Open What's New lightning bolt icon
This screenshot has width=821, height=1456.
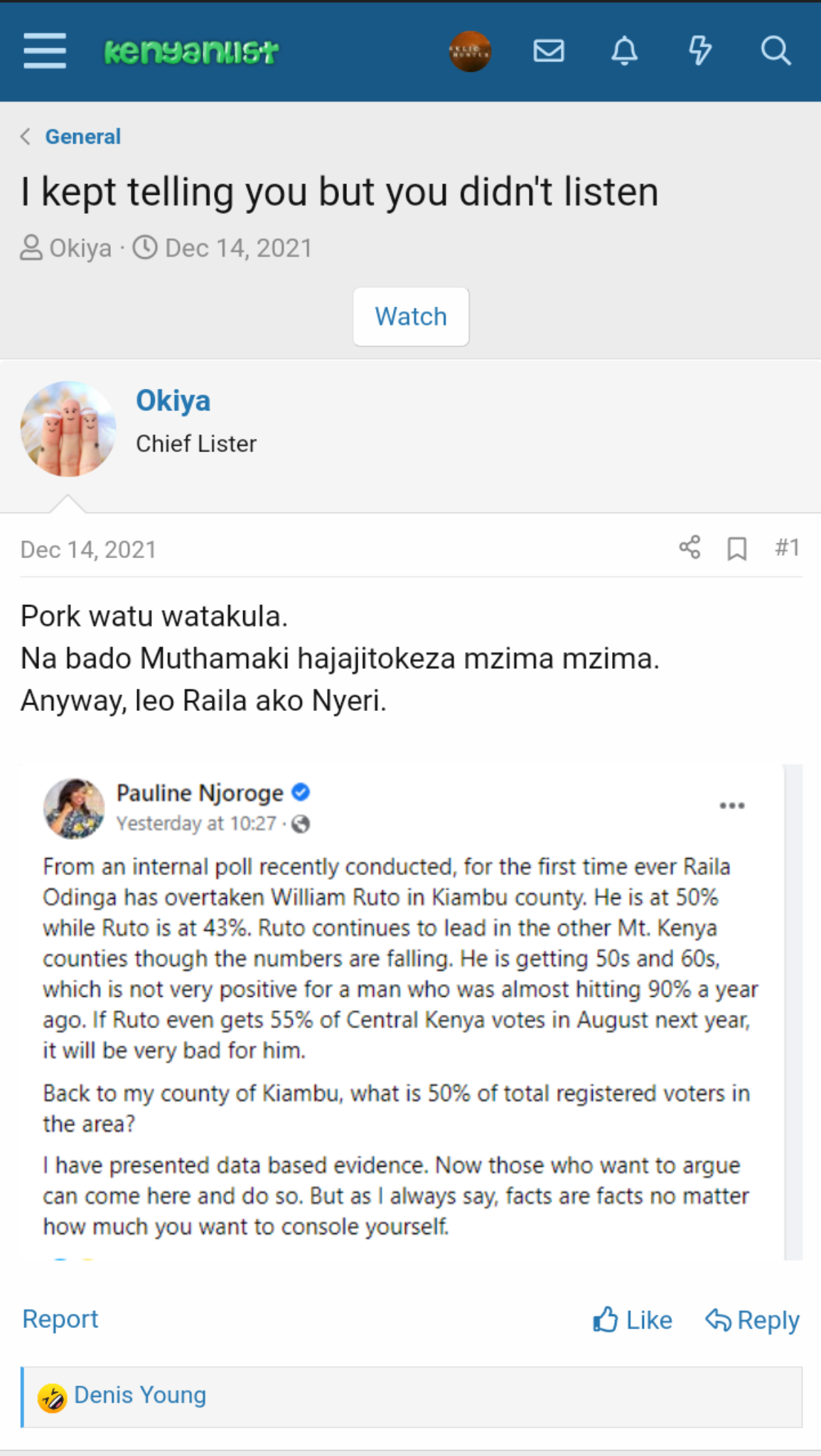pos(700,51)
